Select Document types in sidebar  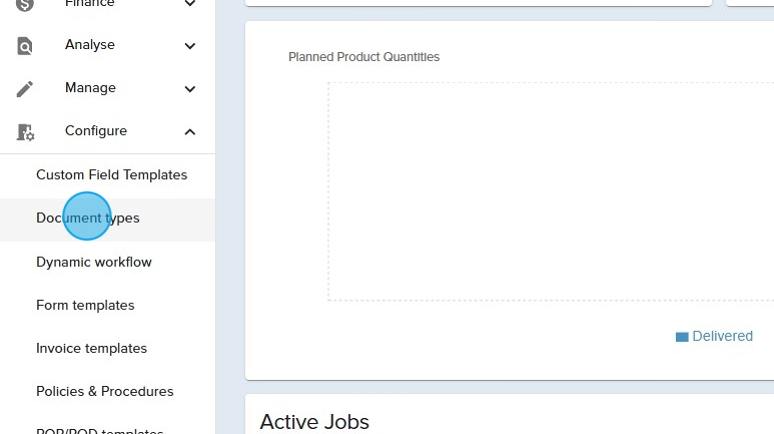pos(88,218)
